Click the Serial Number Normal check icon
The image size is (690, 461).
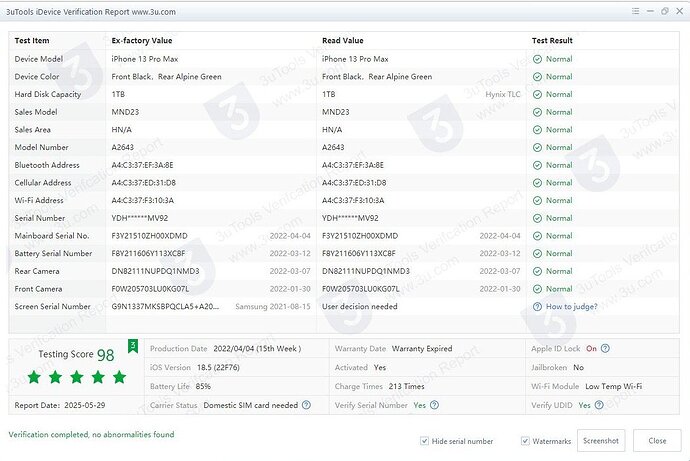click(537, 218)
